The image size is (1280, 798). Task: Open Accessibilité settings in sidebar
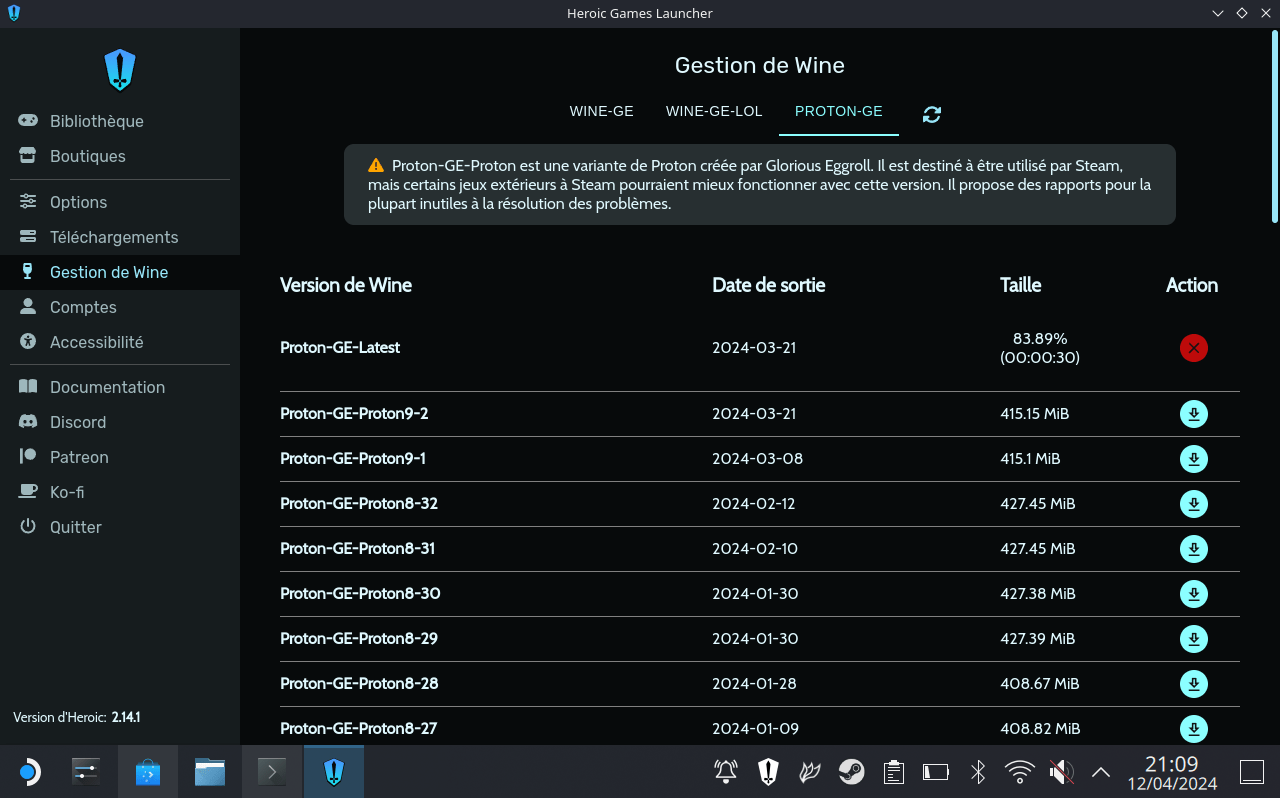120,342
